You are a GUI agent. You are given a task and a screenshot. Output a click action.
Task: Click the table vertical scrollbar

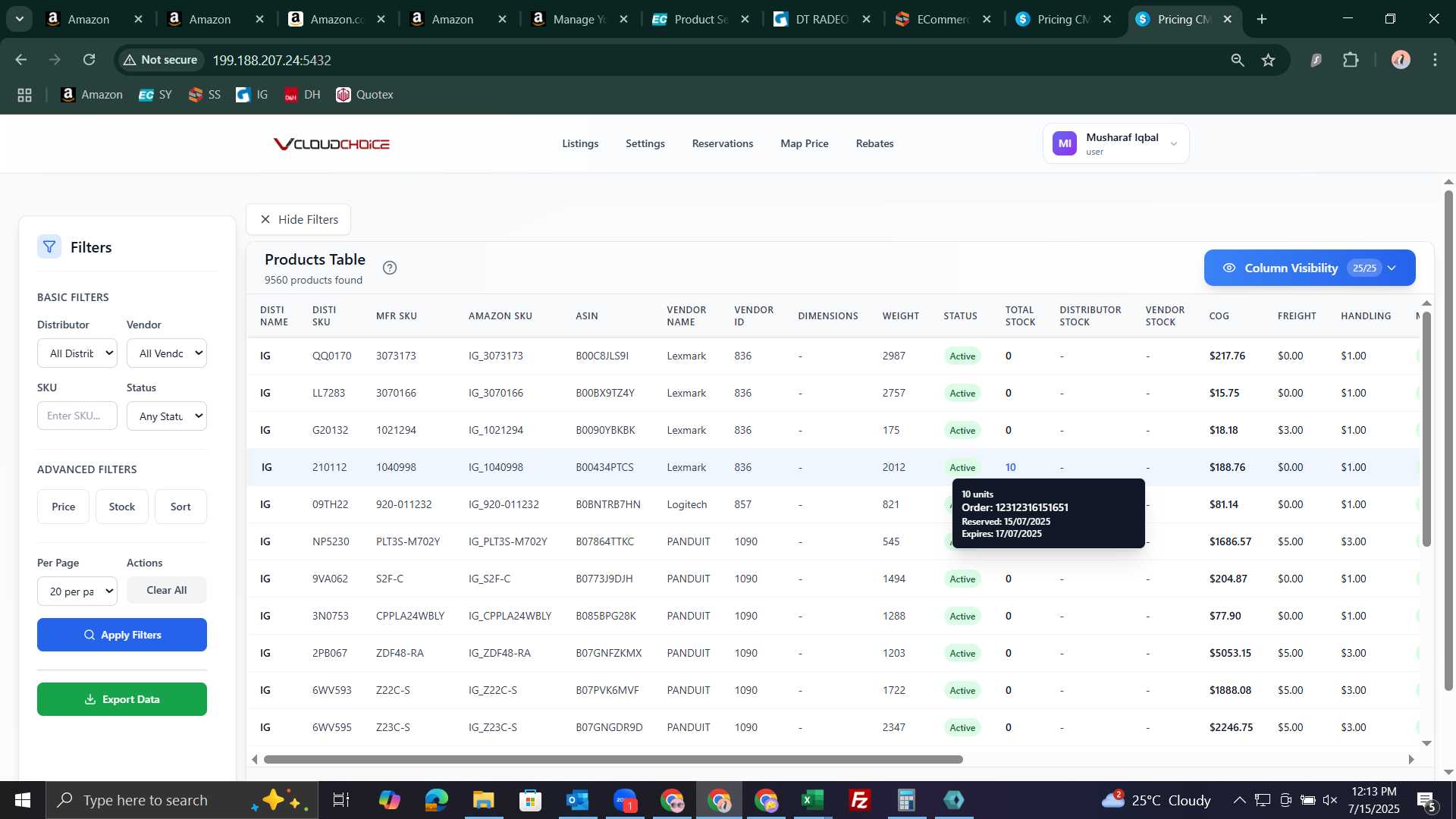[1426, 428]
